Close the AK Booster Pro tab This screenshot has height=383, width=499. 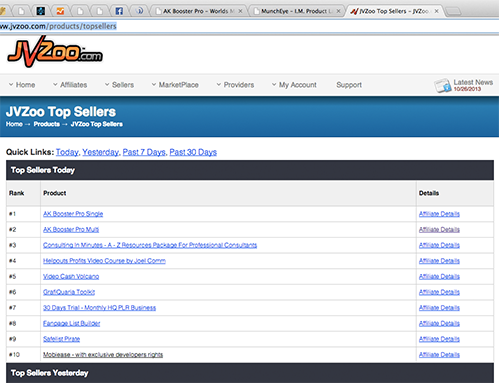240,11
